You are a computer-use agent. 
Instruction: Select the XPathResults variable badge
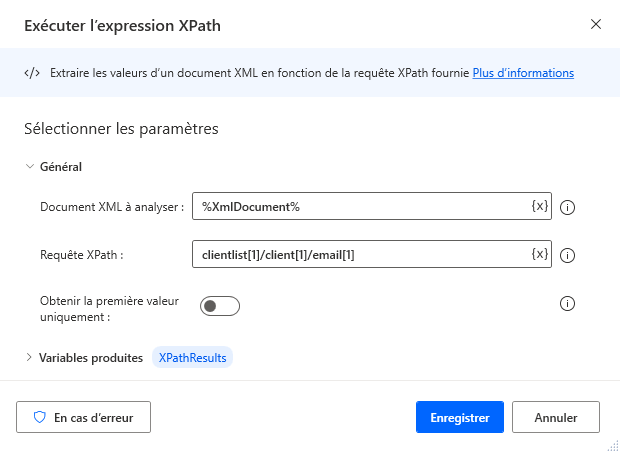coord(192,358)
